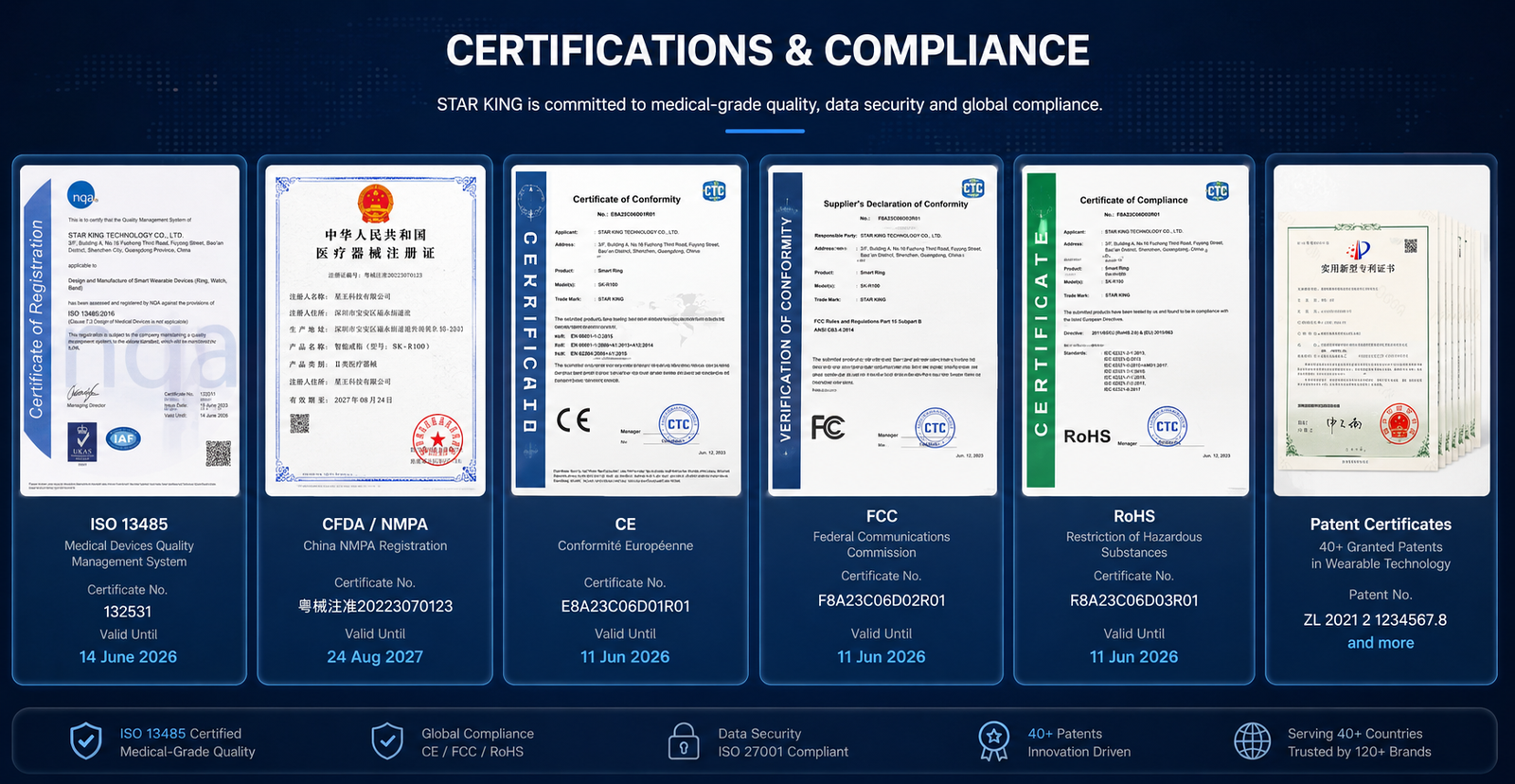The image size is (1515, 784).
Task: Click 'China NMPA Registration' text
Action: (375, 546)
